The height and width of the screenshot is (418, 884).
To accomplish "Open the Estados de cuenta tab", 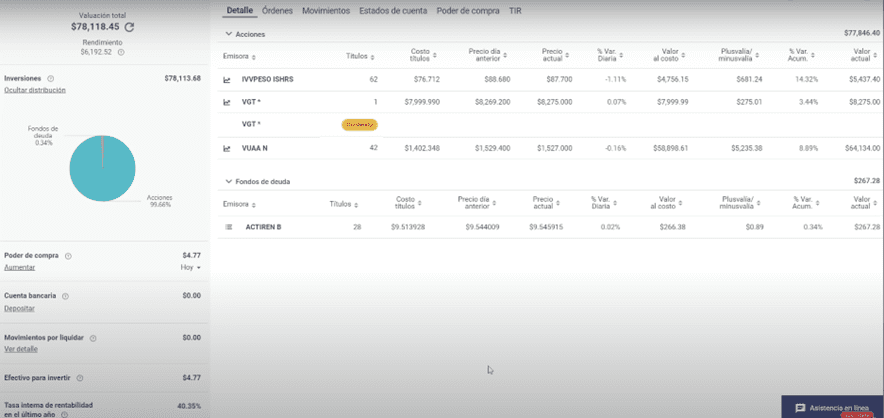I will tap(392, 10).
